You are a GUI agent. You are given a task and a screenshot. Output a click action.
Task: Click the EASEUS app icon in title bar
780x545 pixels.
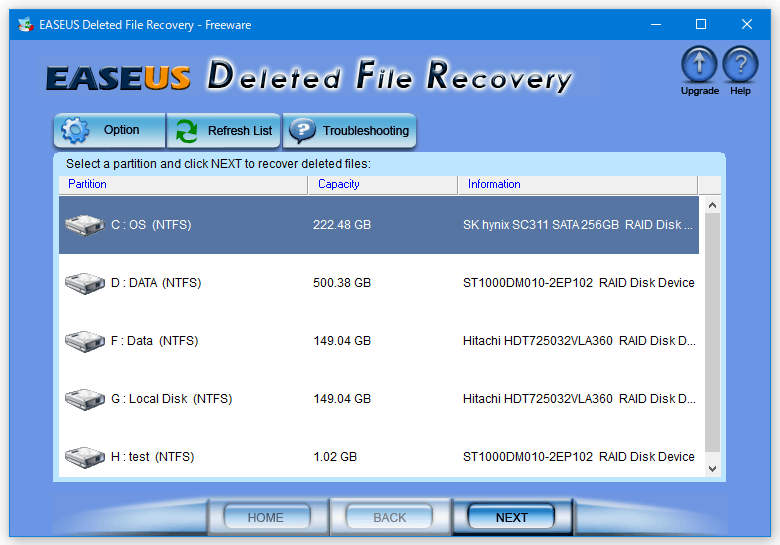[x=25, y=24]
